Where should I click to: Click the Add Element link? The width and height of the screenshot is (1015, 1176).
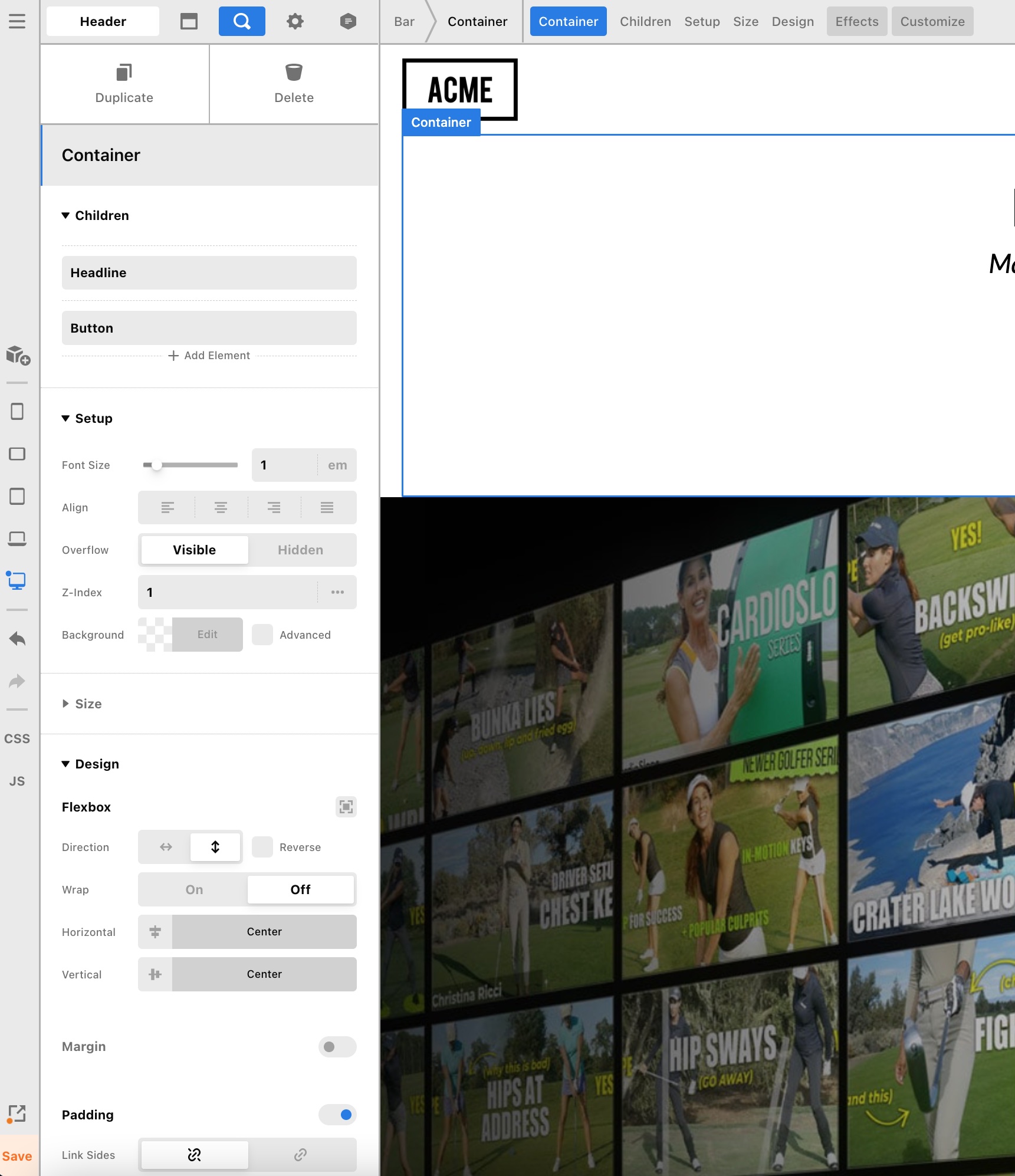point(209,356)
